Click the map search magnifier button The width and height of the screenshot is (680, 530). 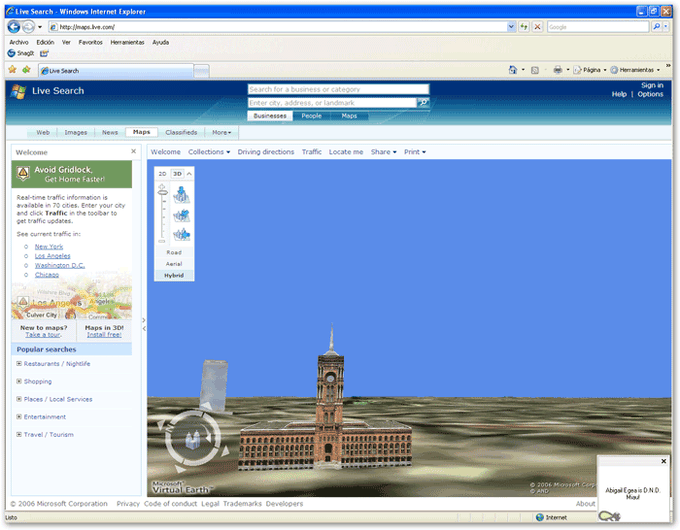pyautogui.click(x=423, y=103)
